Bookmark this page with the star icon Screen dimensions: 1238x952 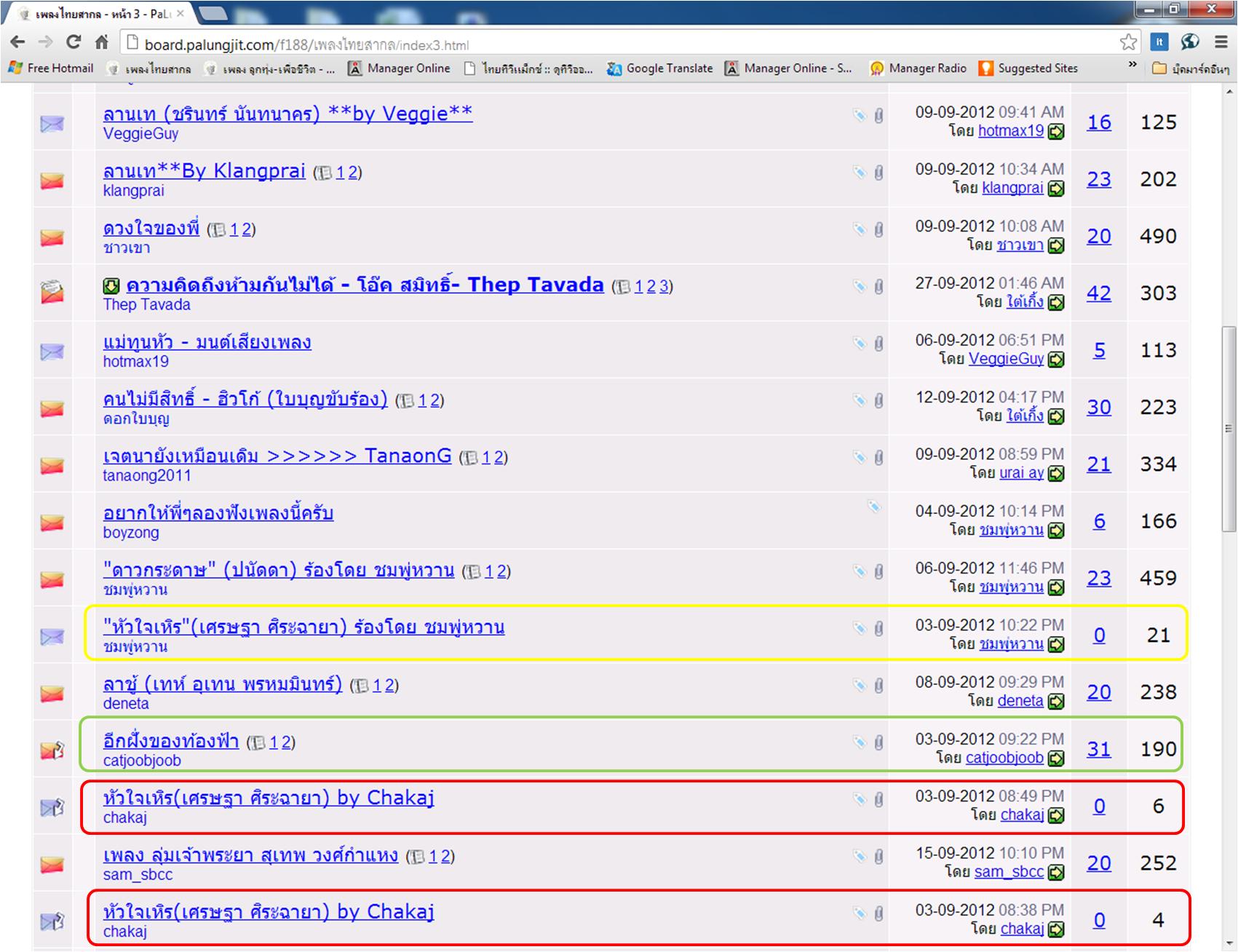[x=1128, y=42]
